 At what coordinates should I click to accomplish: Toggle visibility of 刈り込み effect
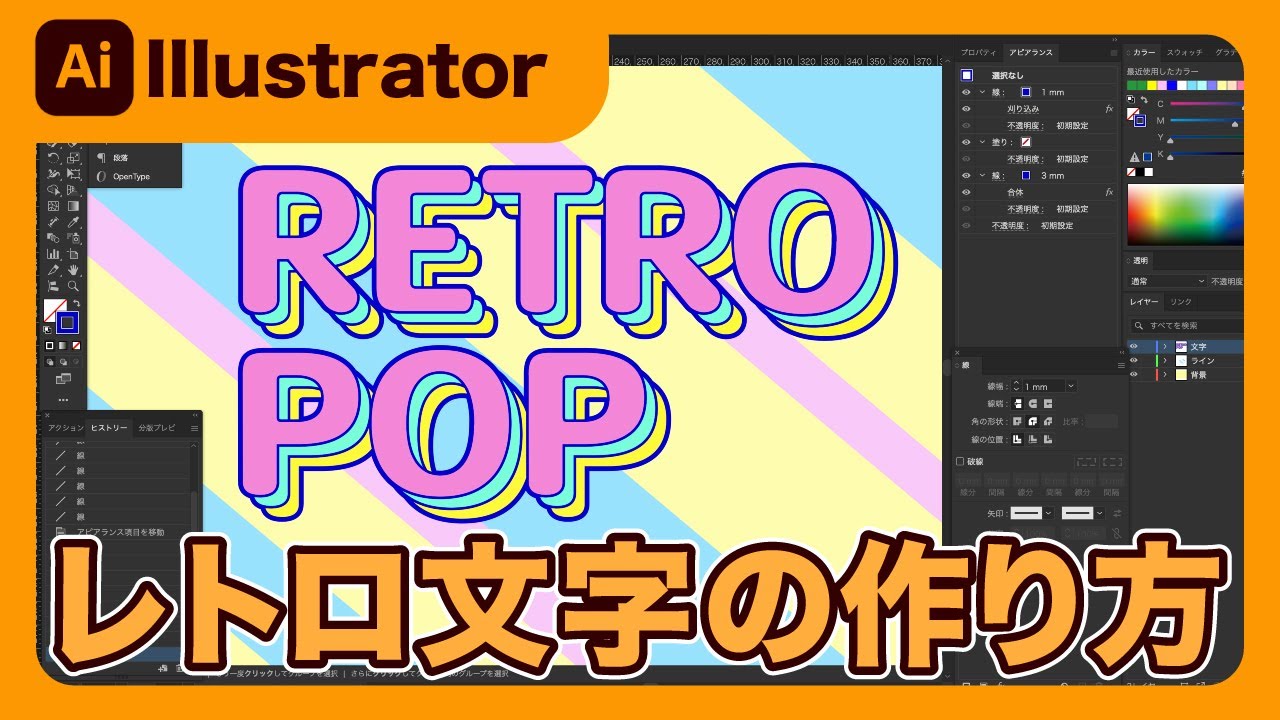tap(966, 108)
